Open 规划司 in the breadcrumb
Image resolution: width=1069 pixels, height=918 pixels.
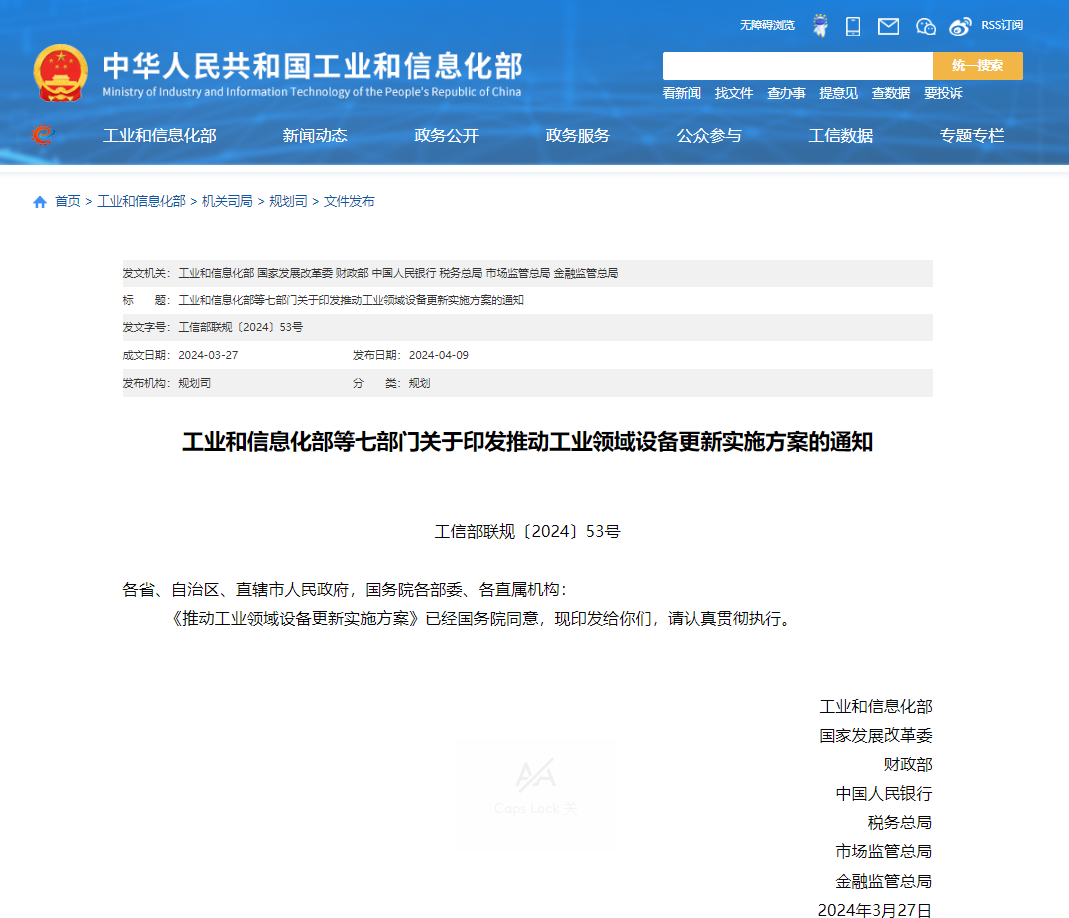point(288,202)
